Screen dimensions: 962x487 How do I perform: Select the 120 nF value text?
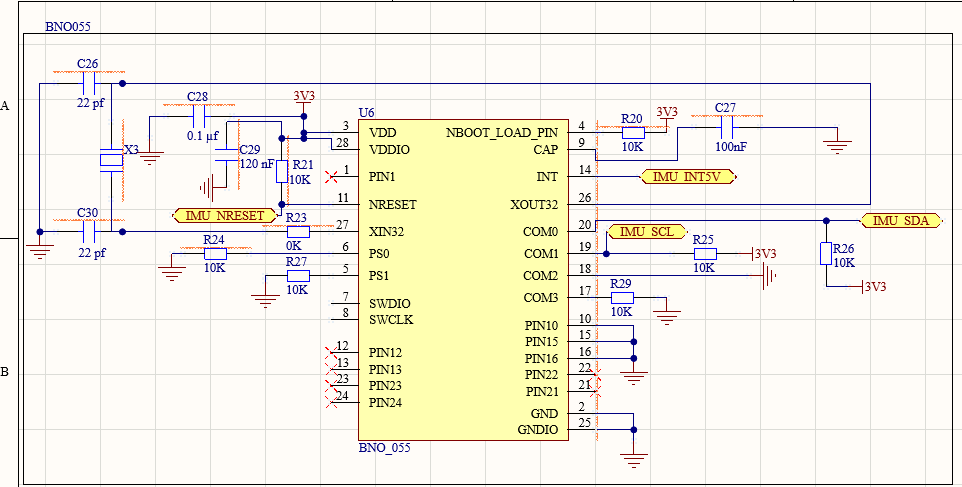coord(257,164)
